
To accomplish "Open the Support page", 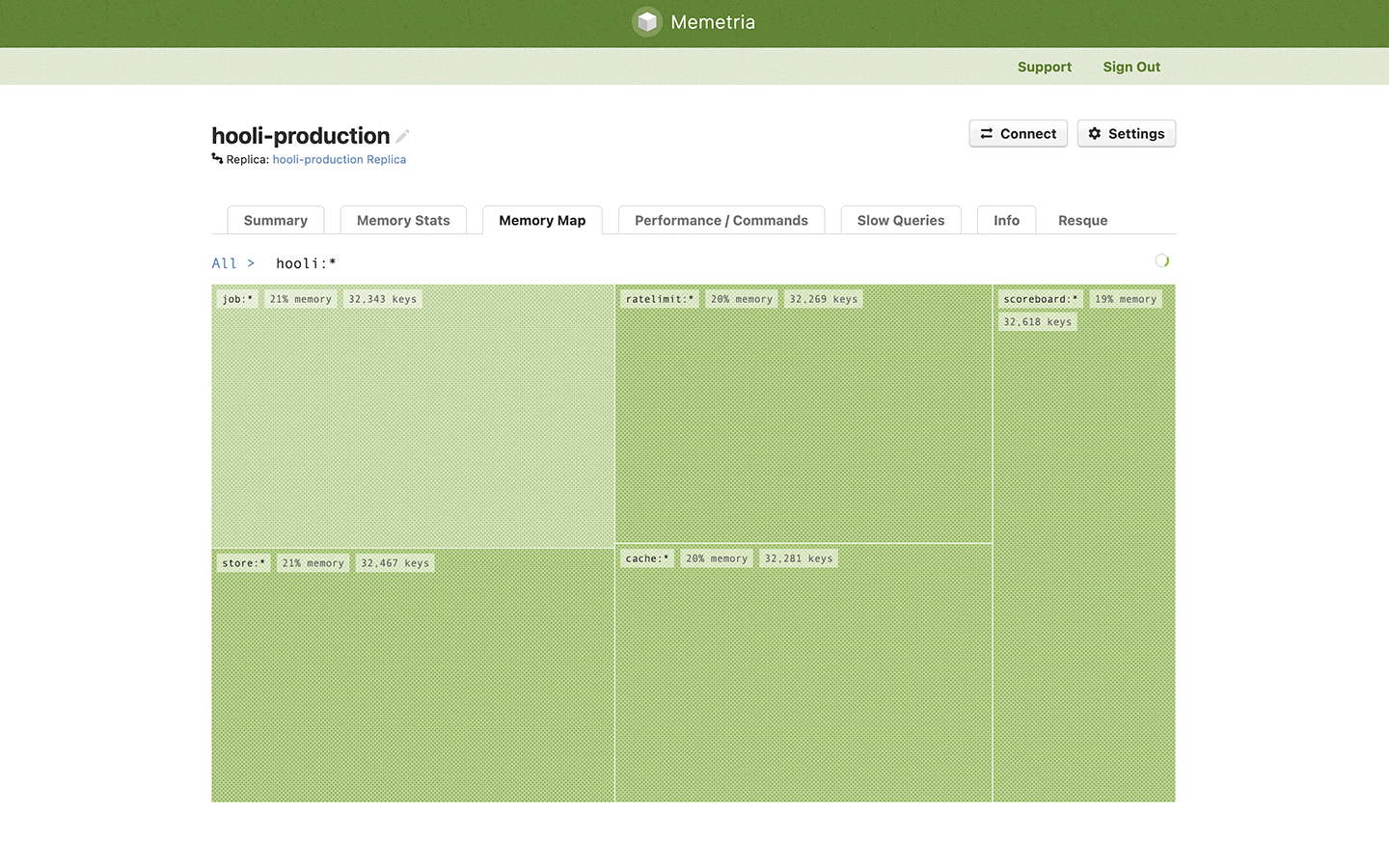I will pos(1044,67).
